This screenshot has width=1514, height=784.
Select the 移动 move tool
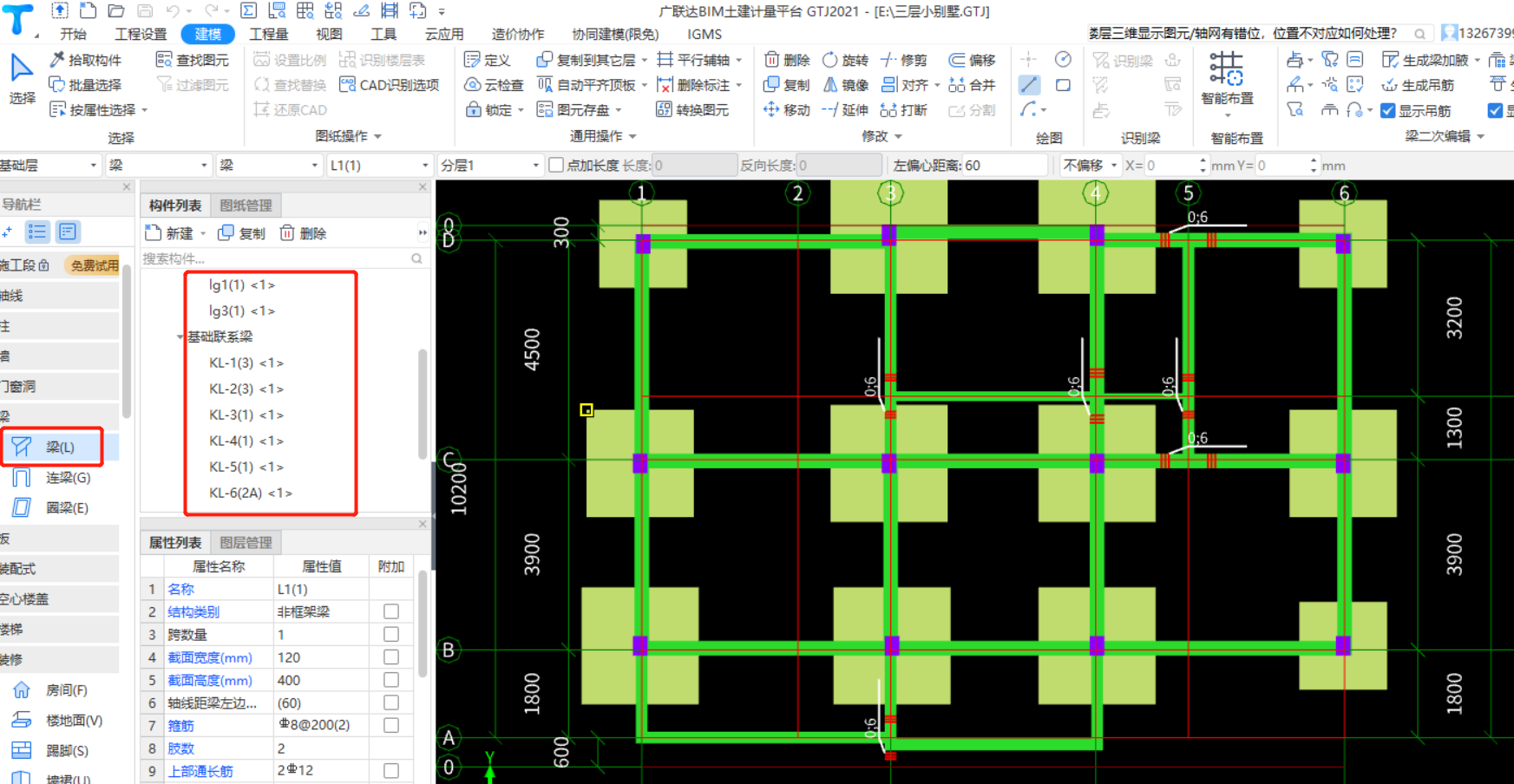787,110
